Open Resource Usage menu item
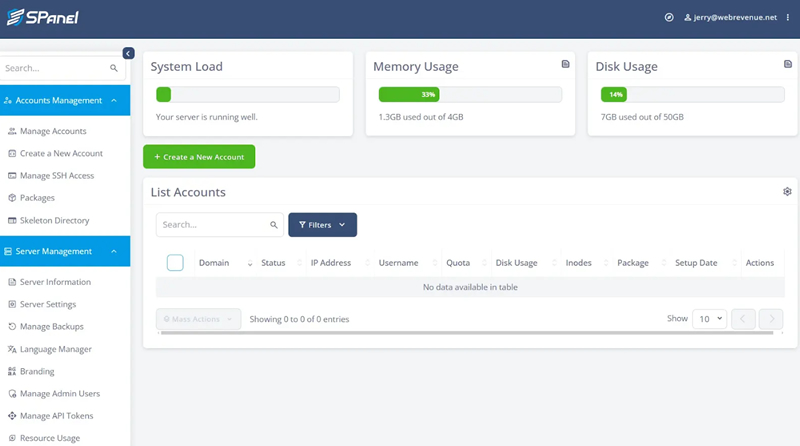This screenshot has width=800, height=446. coord(50,438)
